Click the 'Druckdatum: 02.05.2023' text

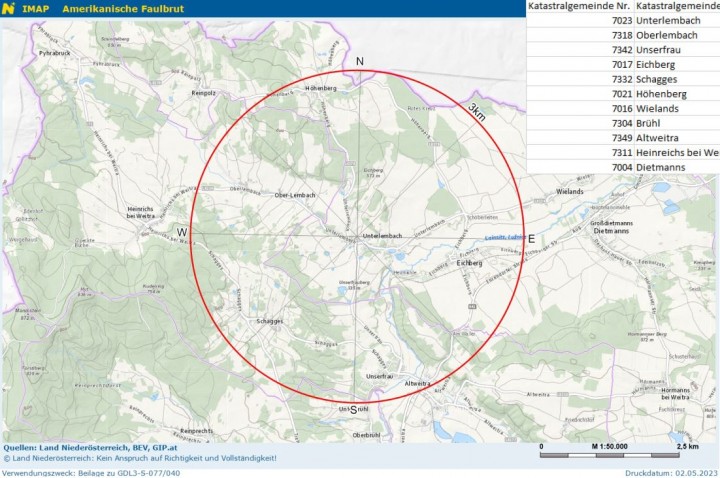671,473
